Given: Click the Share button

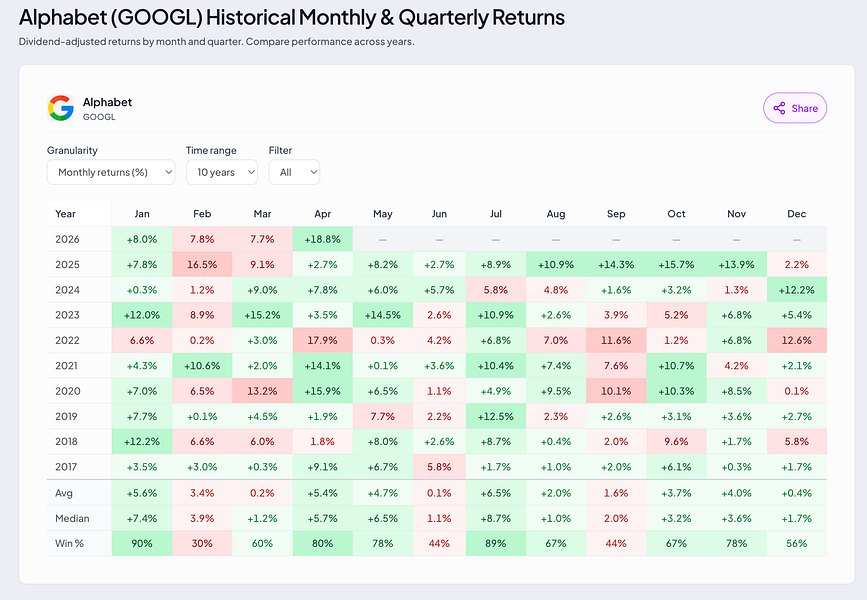Looking at the screenshot, I should pos(795,108).
